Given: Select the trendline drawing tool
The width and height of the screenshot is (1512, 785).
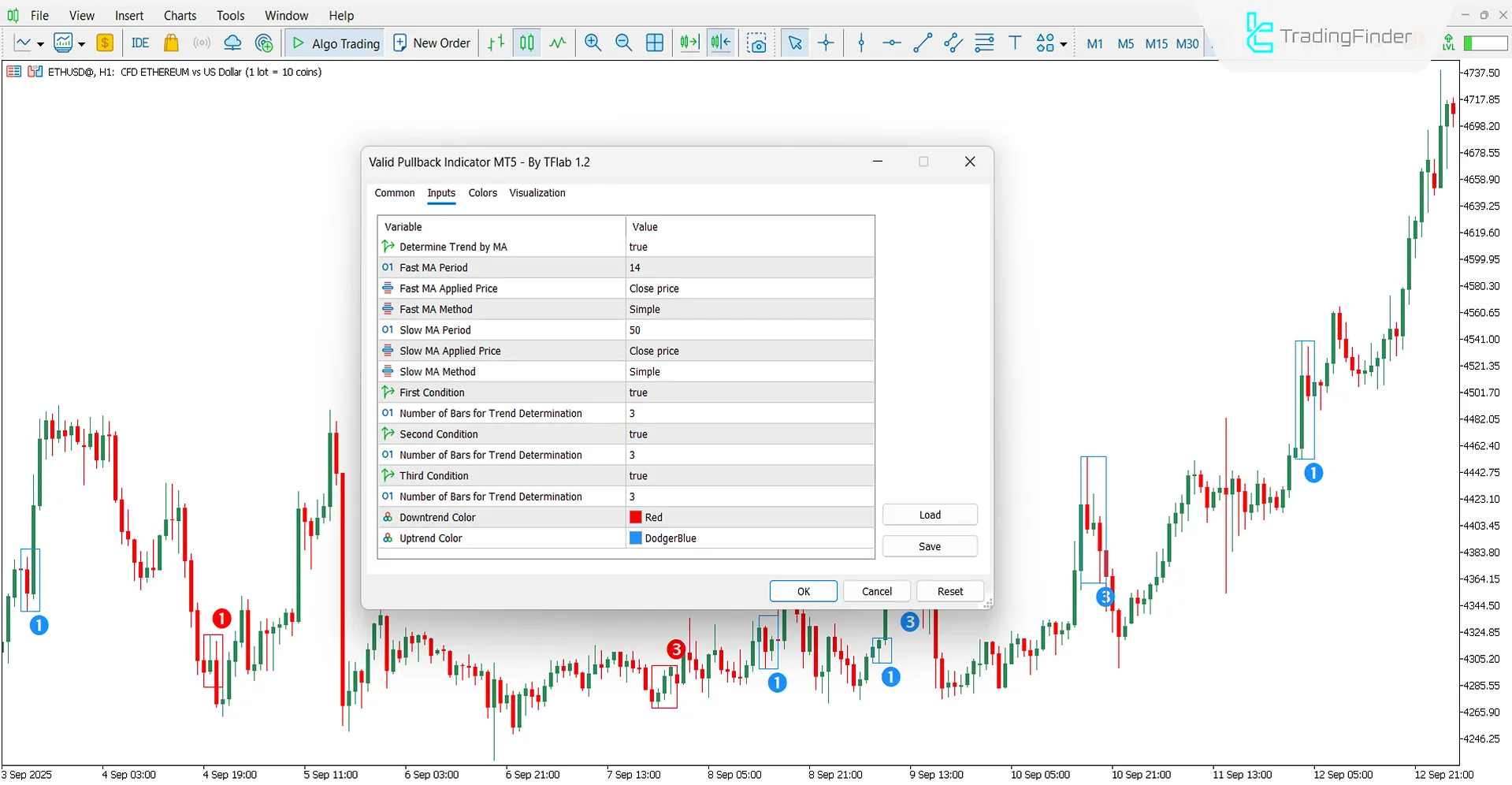Looking at the screenshot, I should (x=922, y=43).
